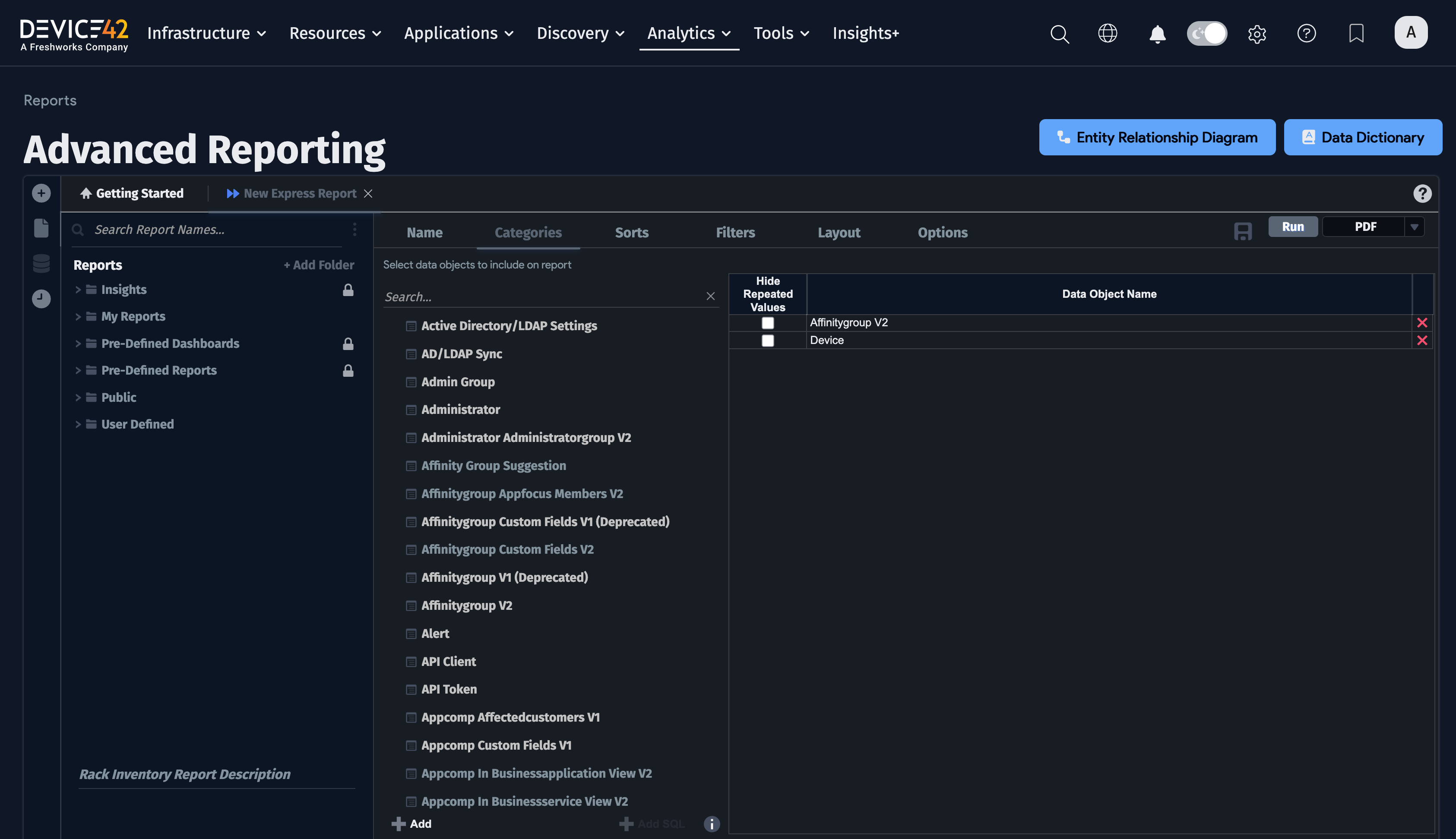1456x839 pixels.
Task: Open the Resources menu
Action: (335, 33)
